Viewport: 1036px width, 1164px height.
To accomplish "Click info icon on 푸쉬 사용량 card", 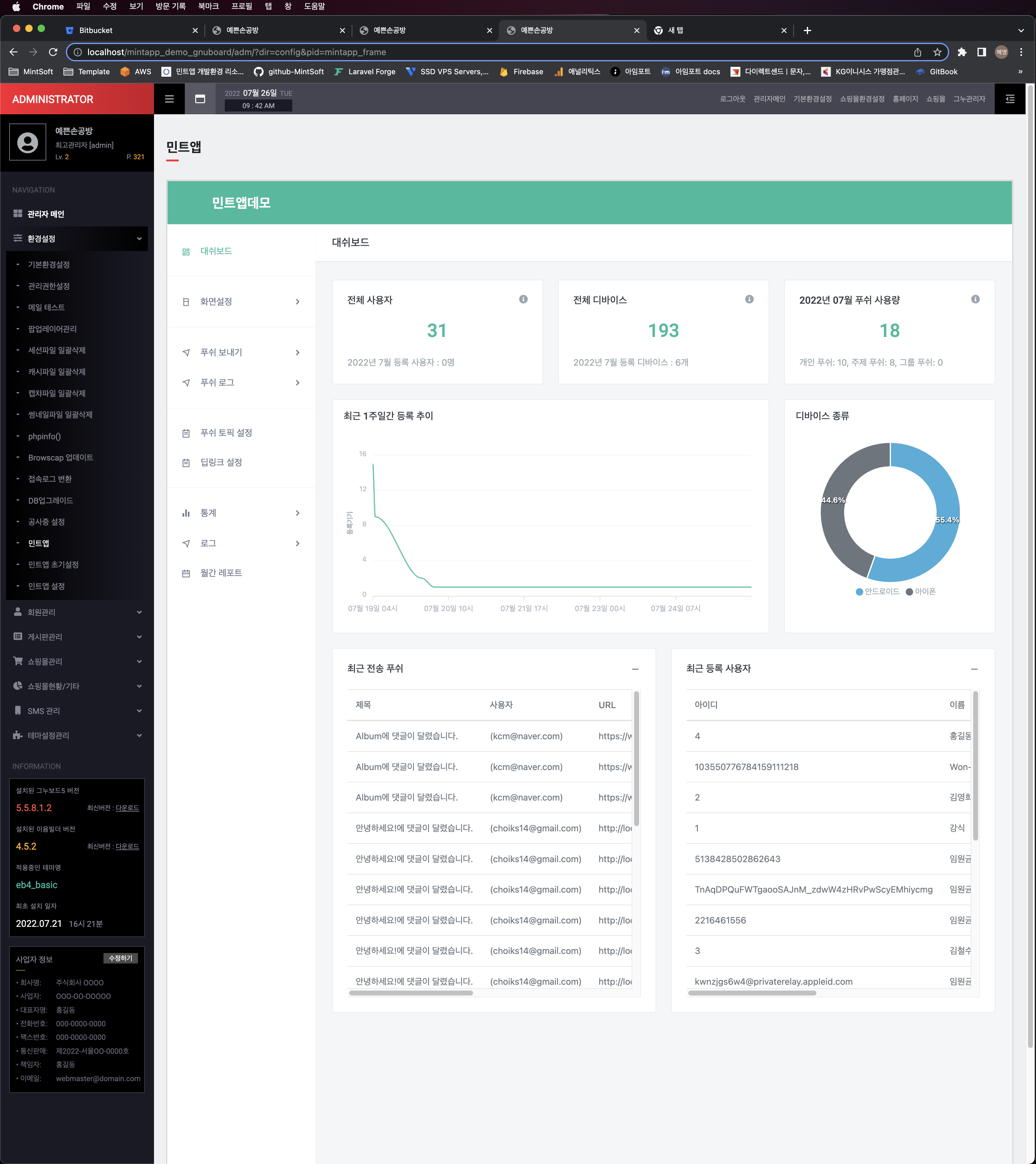I will [x=975, y=299].
